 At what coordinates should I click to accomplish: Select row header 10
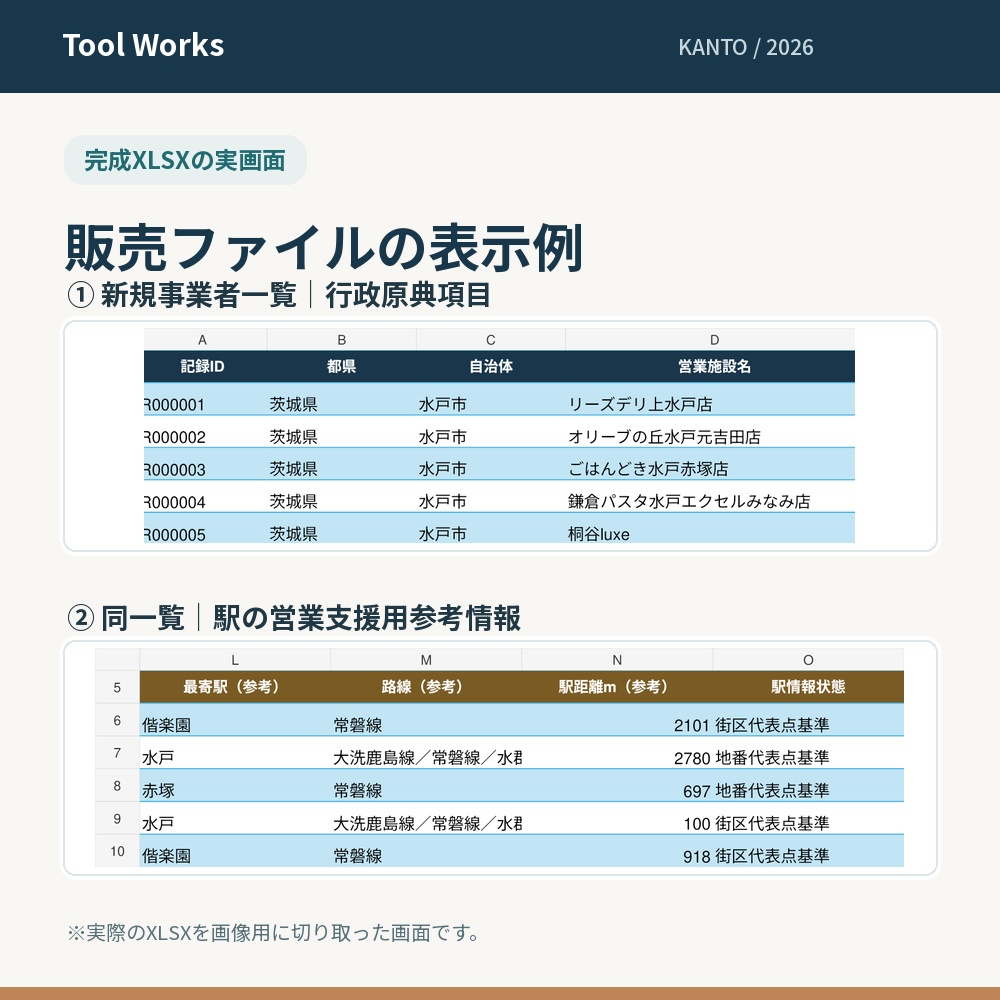[x=117, y=851]
